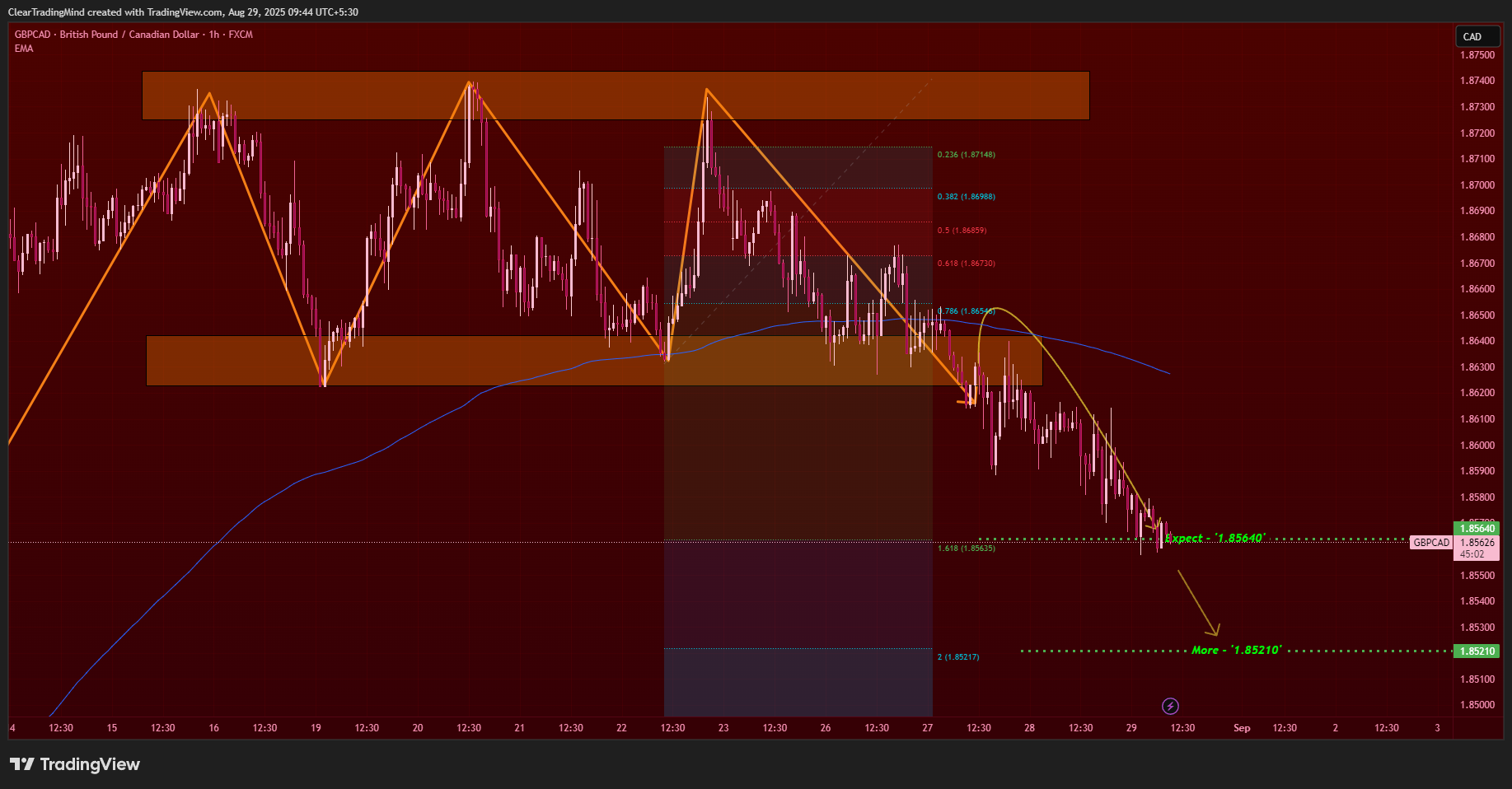Click the 0.786 Fibonacci level label
This screenshot has height=789, width=1512.
click(966, 311)
